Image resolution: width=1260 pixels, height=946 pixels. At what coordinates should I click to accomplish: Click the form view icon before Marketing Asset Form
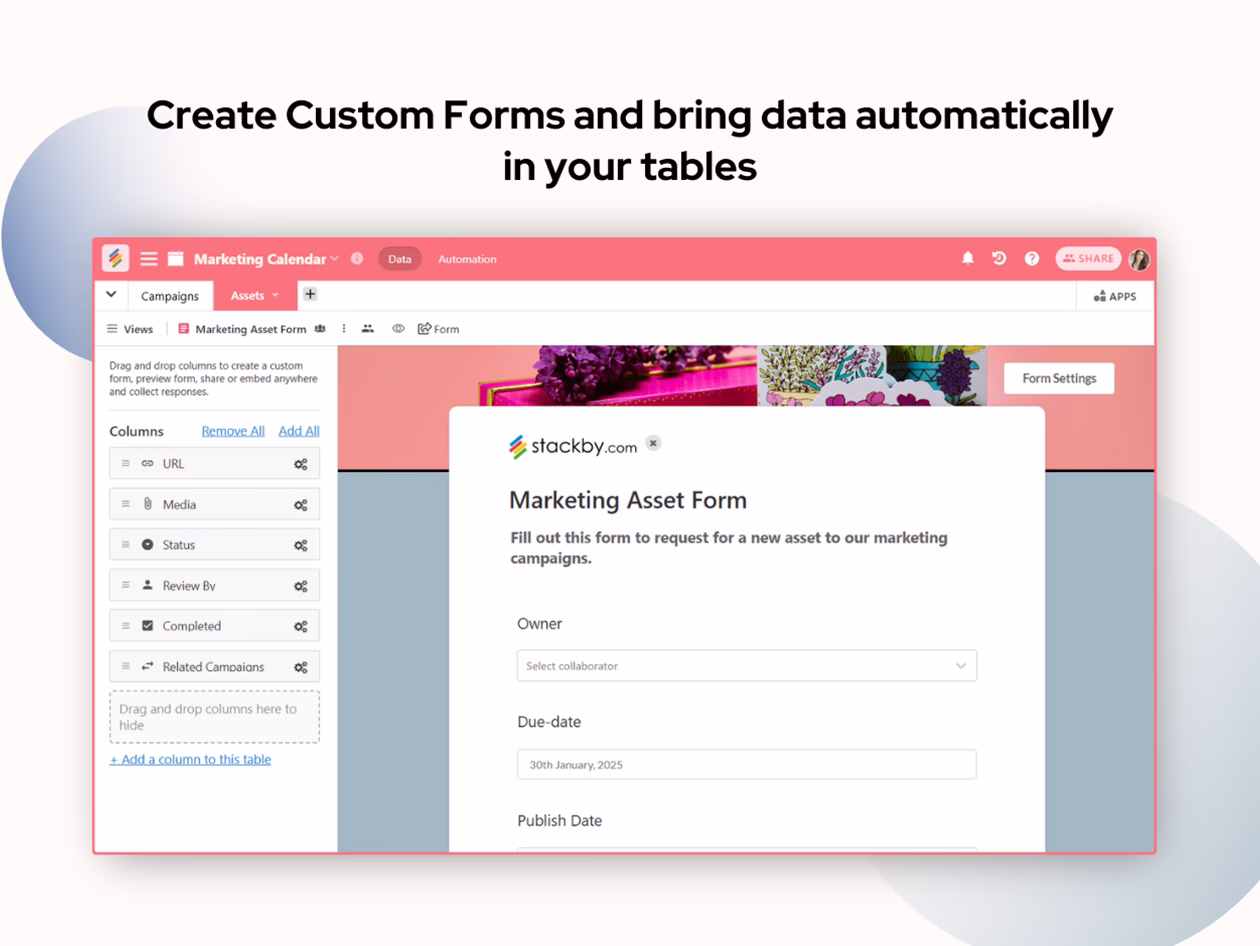[x=184, y=328]
